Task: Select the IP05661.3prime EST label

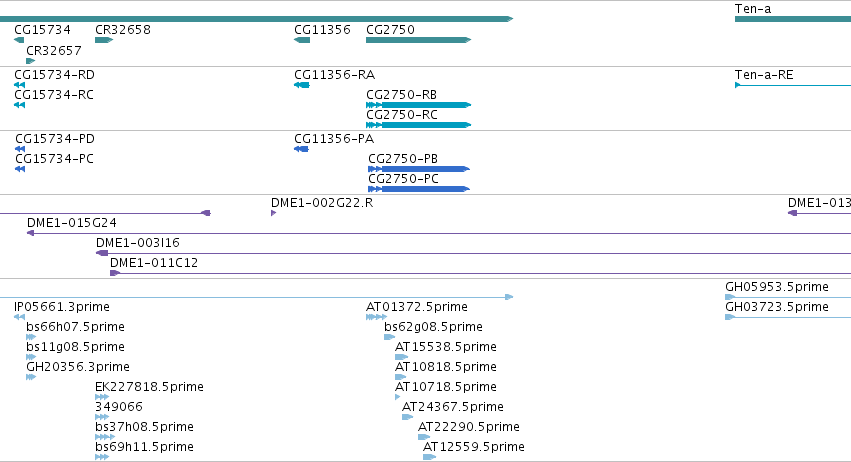Action: [62, 307]
